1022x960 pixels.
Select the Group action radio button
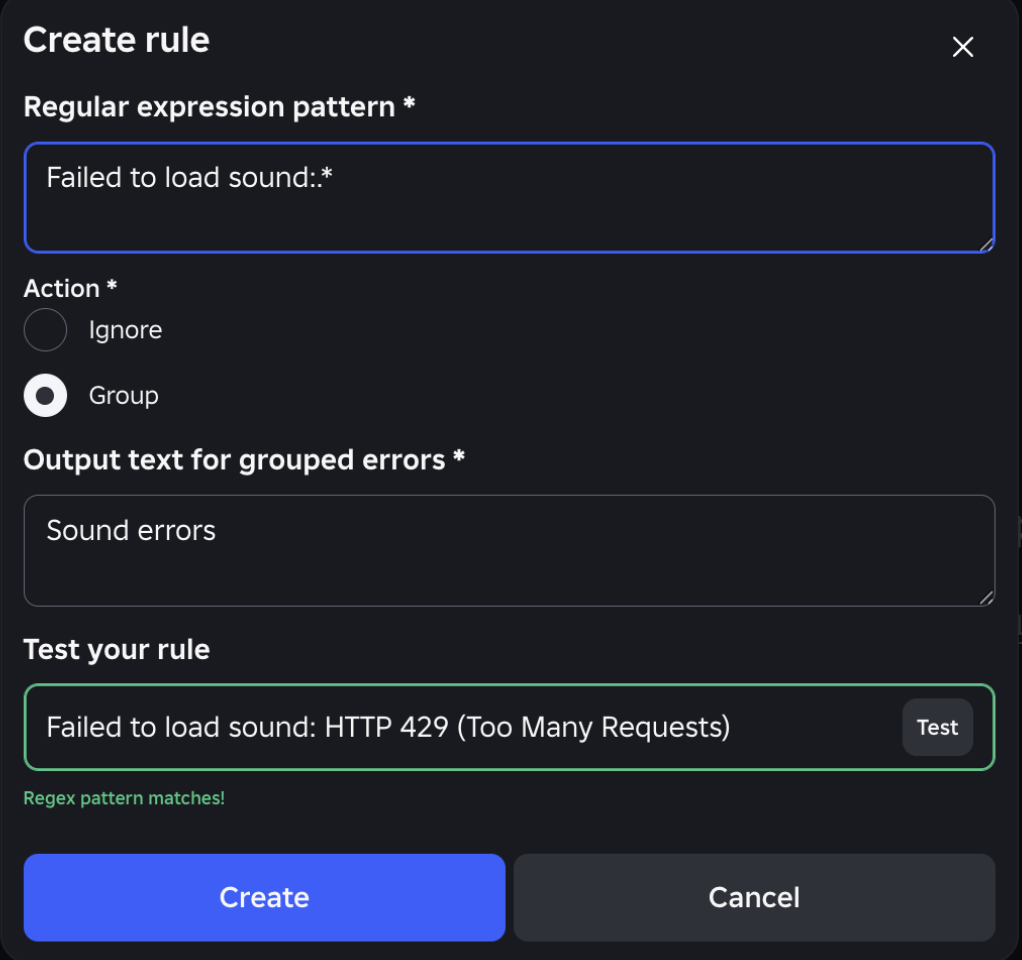pyautogui.click(x=45, y=395)
